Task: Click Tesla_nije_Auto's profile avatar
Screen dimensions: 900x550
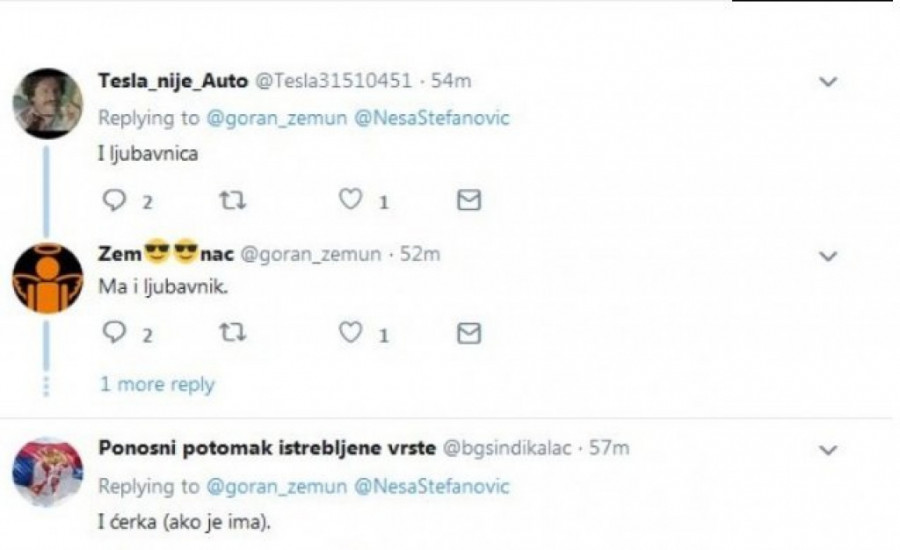Action: point(48,104)
